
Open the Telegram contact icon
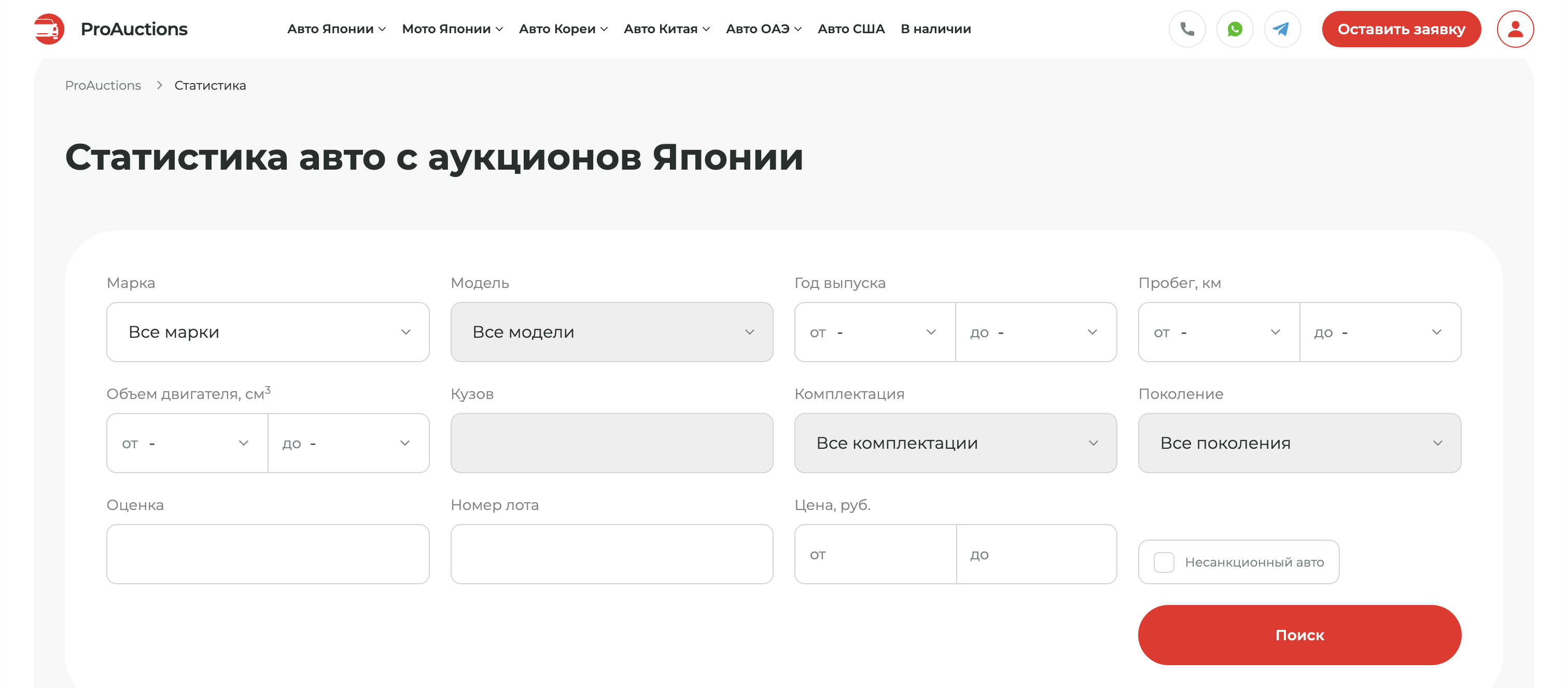point(1282,29)
